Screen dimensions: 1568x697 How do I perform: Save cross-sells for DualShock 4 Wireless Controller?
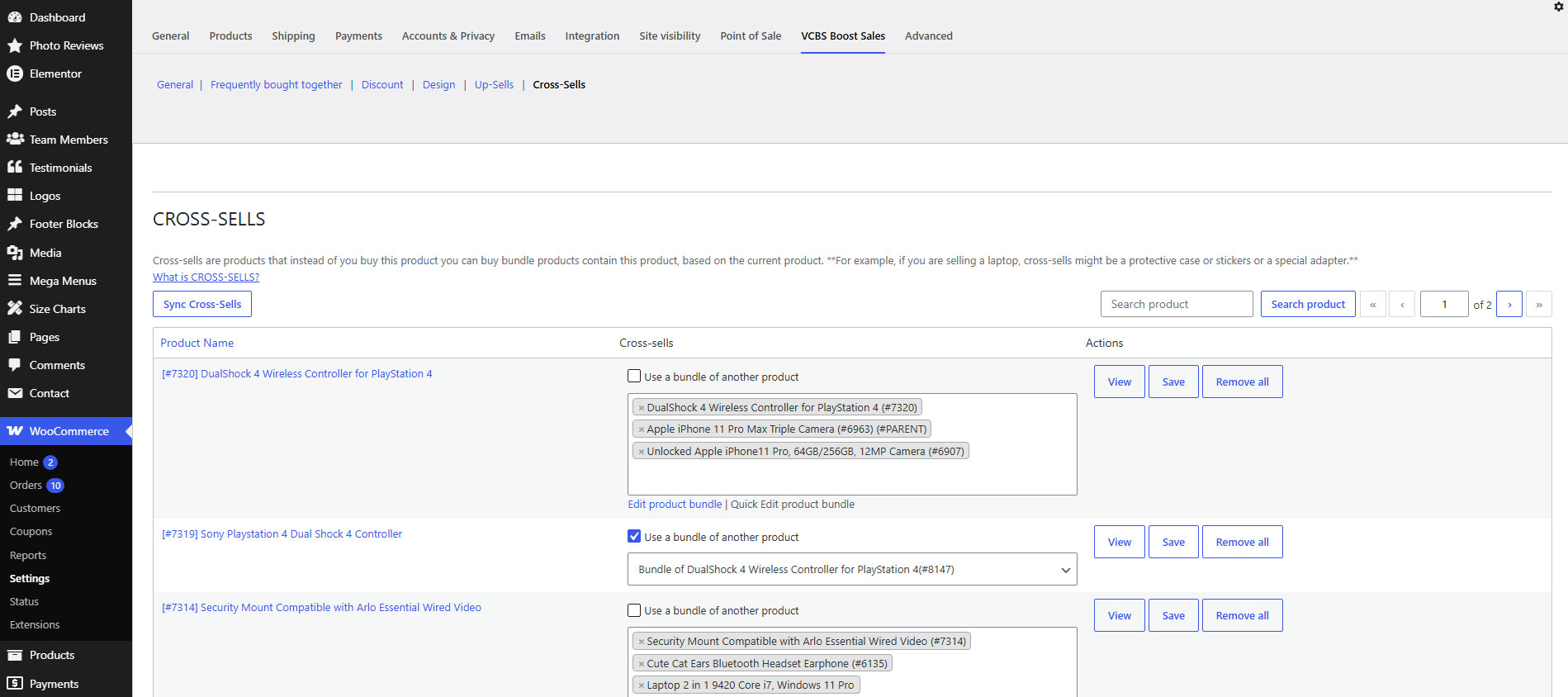coord(1173,382)
